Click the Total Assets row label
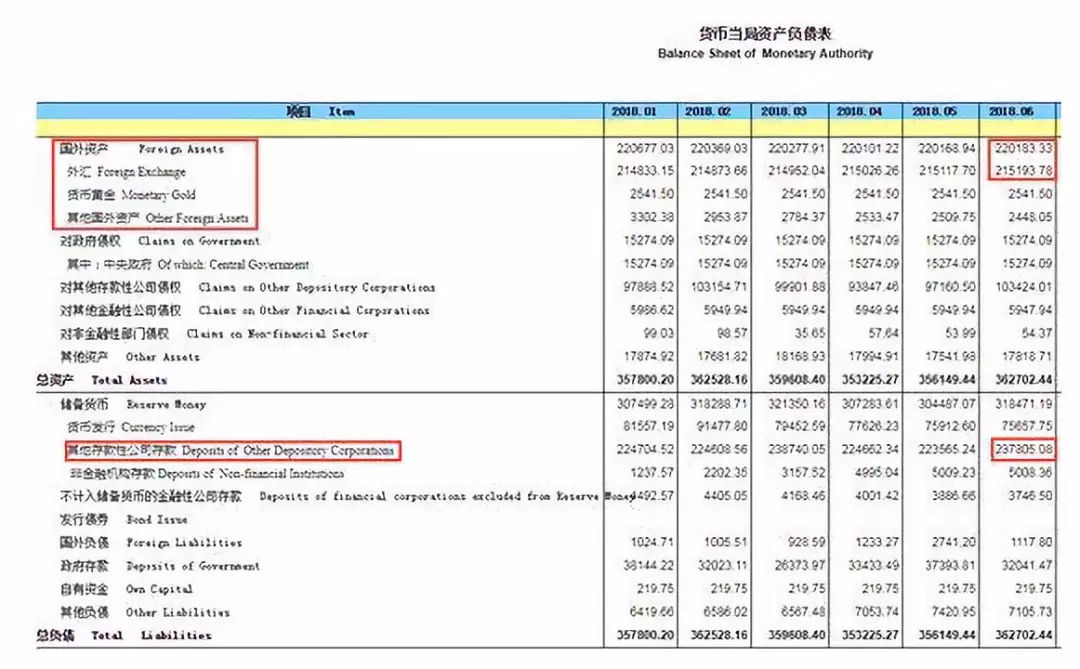The height and width of the screenshot is (669, 1080). pos(102,380)
